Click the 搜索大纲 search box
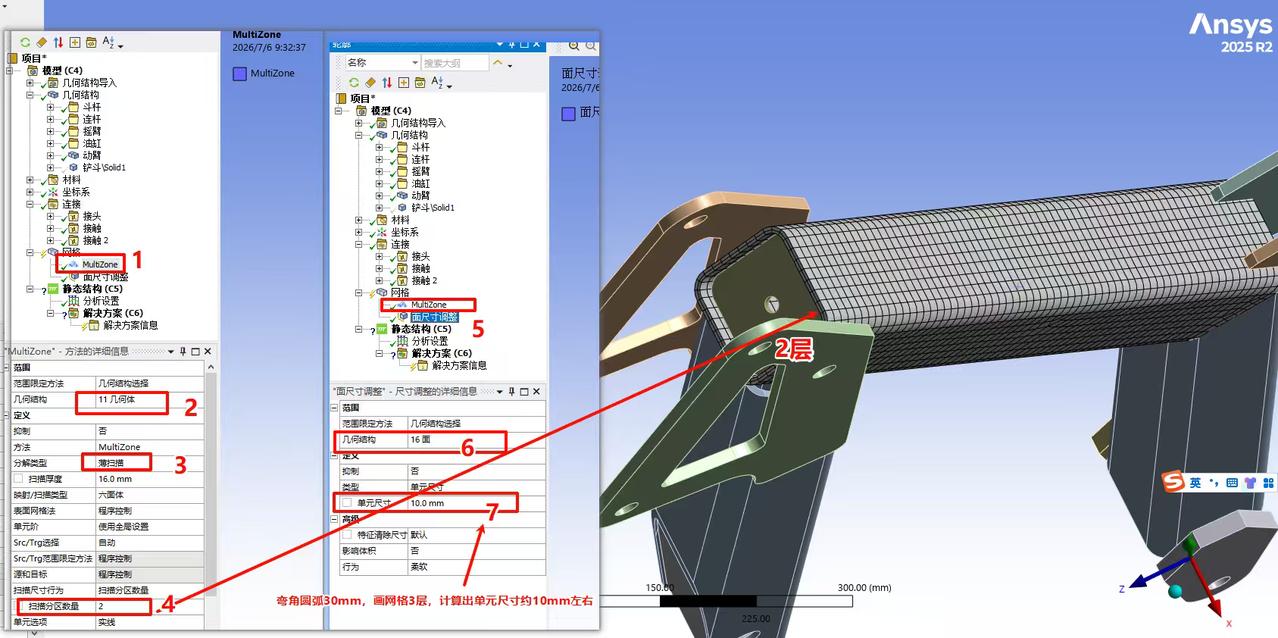The image size is (1278, 638). 454,63
